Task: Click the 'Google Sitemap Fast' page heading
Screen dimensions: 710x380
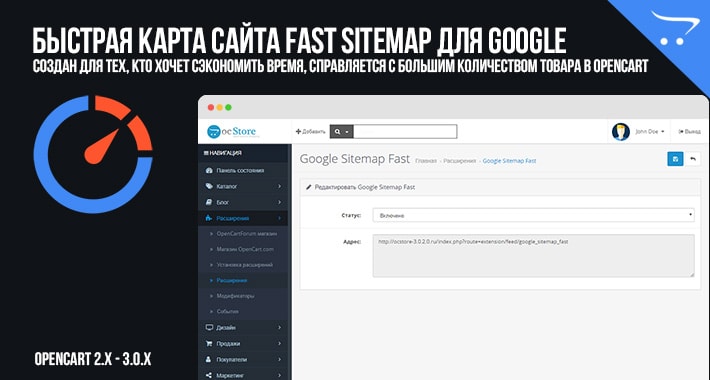Action: 355,159
